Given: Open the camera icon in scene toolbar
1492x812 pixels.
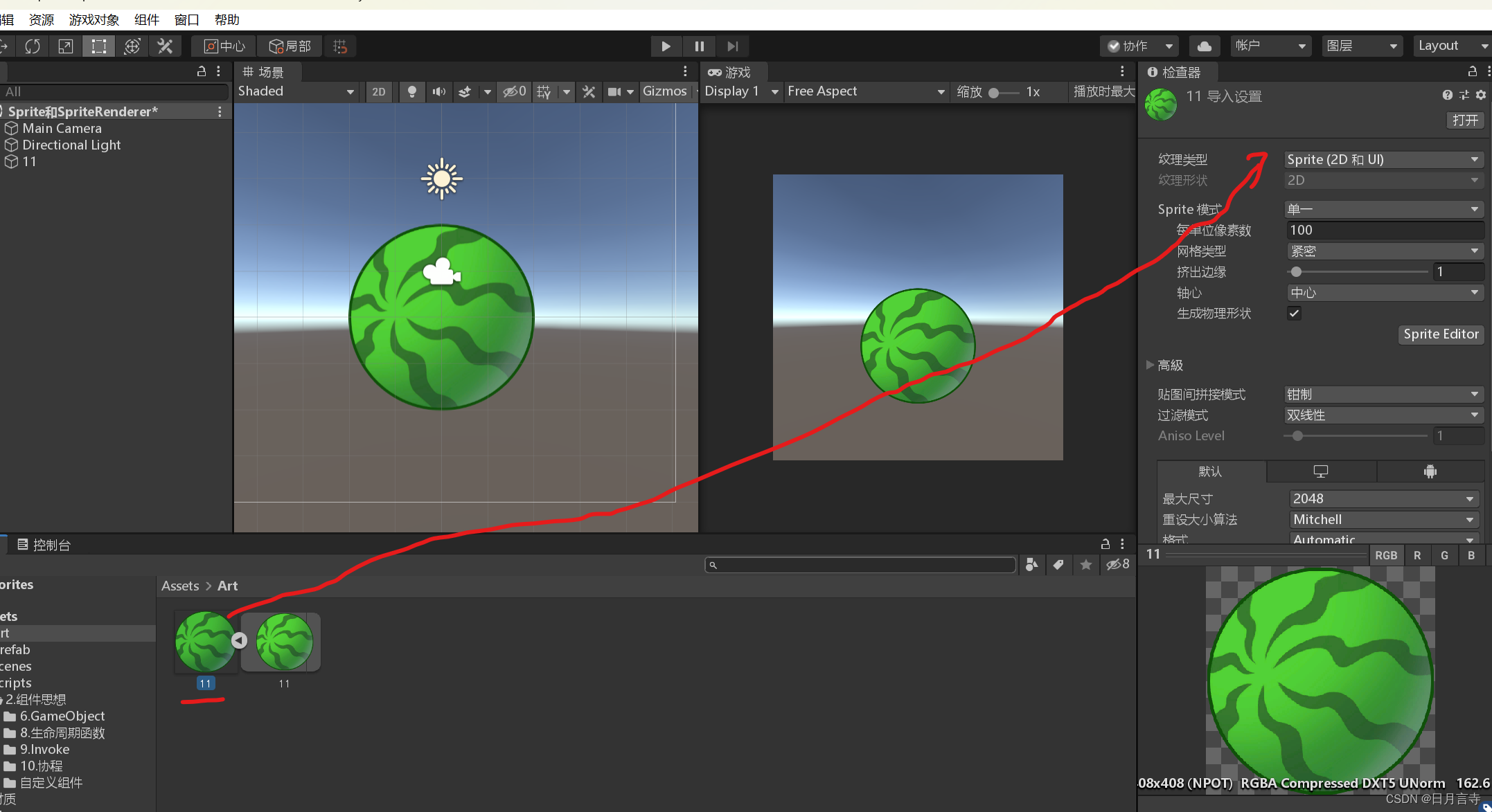Looking at the screenshot, I should tap(615, 91).
